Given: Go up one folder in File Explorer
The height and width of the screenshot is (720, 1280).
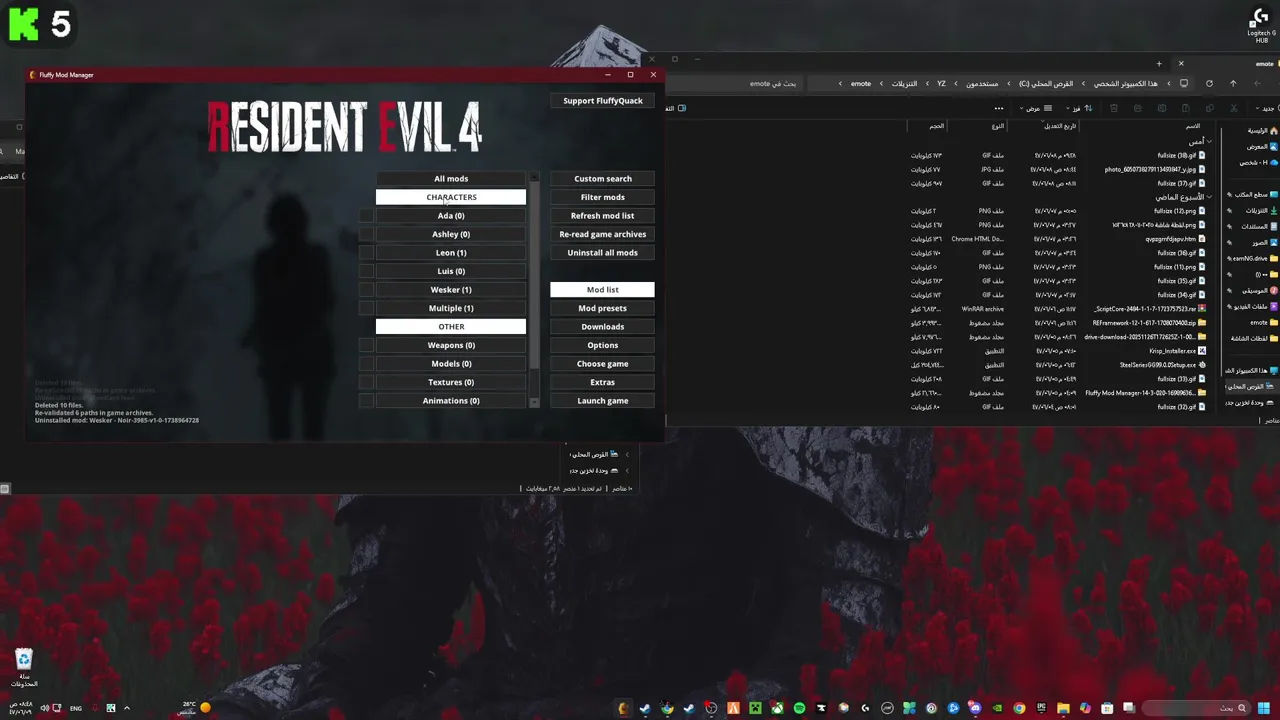Looking at the screenshot, I should coord(1233,83).
